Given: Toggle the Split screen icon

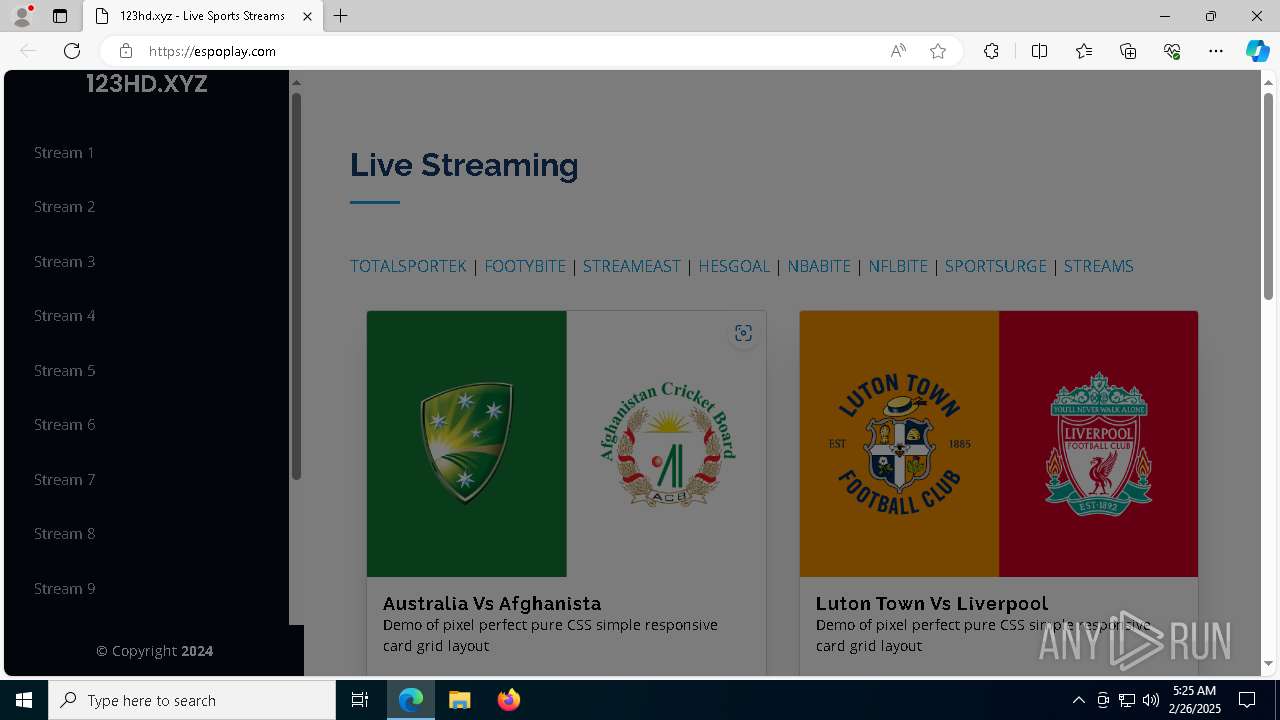Looking at the screenshot, I should coord(1039,51).
